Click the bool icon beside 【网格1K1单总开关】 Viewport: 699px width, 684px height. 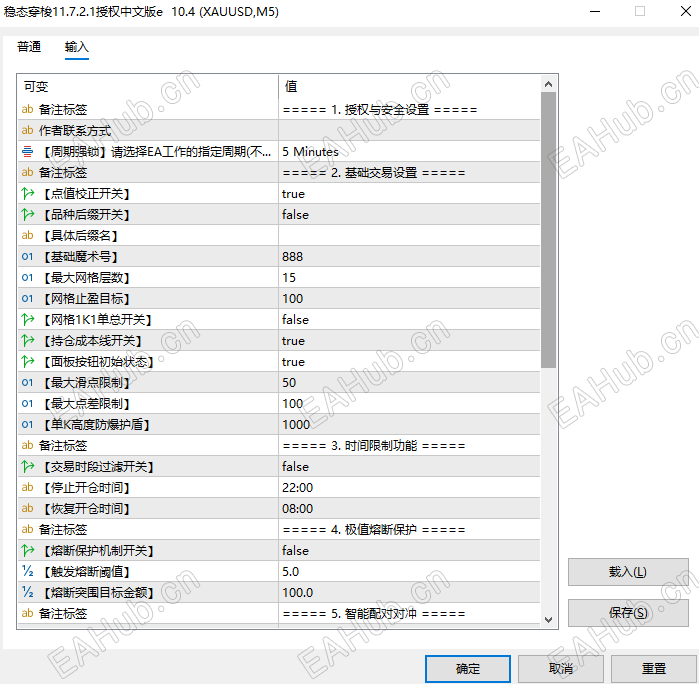click(x=28, y=319)
